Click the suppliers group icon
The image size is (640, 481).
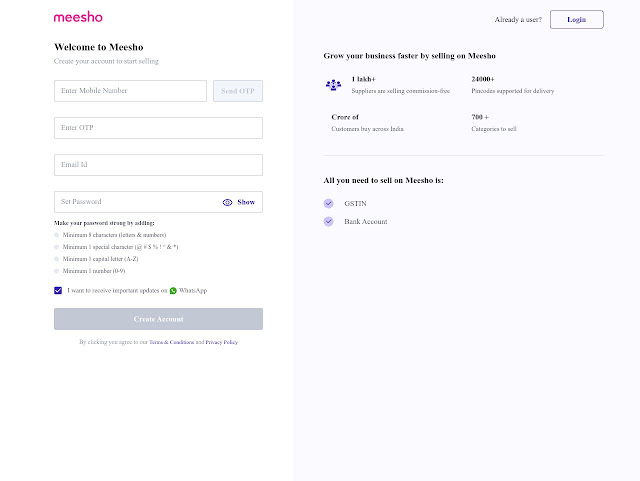coord(333,85)
